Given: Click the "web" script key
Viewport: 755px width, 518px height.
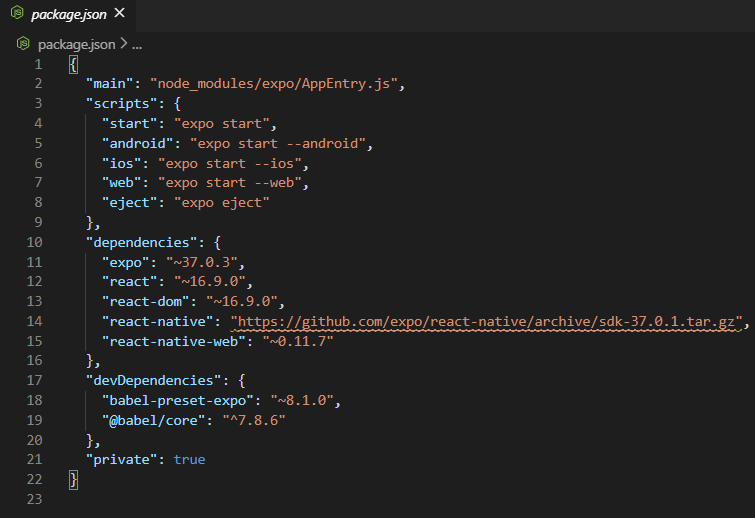Looking at the screenshot, I should [x=121, y=183].
